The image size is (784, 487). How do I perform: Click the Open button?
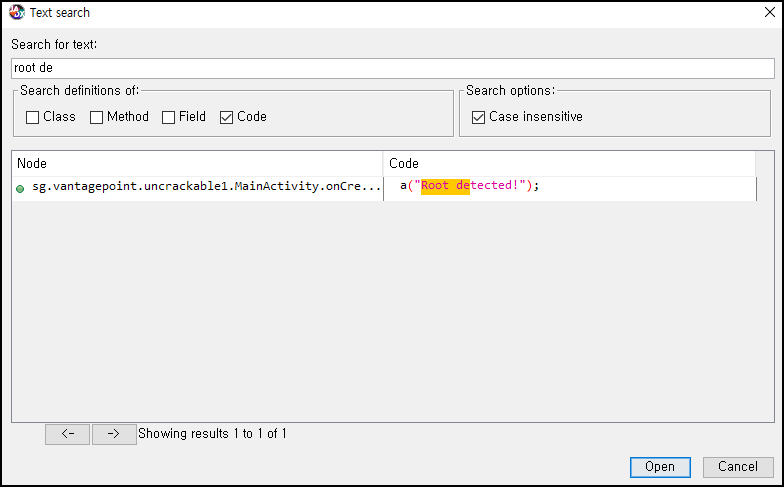660,467
